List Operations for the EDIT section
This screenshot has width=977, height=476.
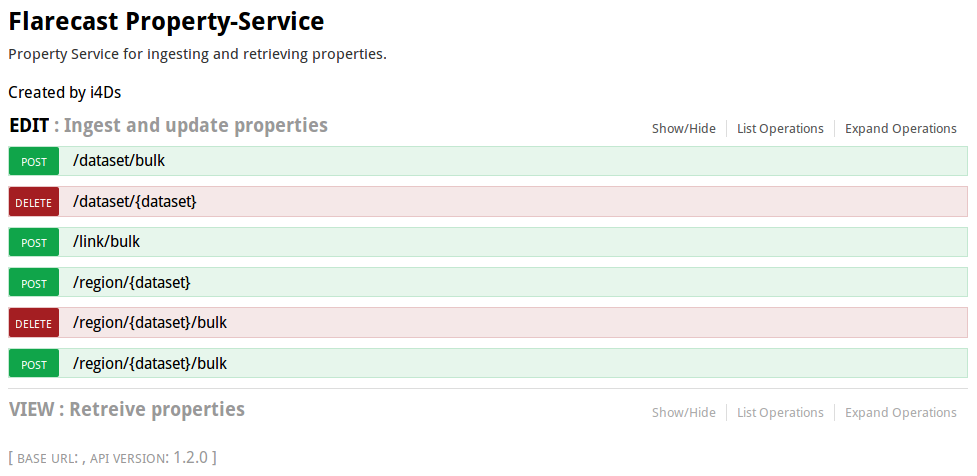(x=780, y=128)
